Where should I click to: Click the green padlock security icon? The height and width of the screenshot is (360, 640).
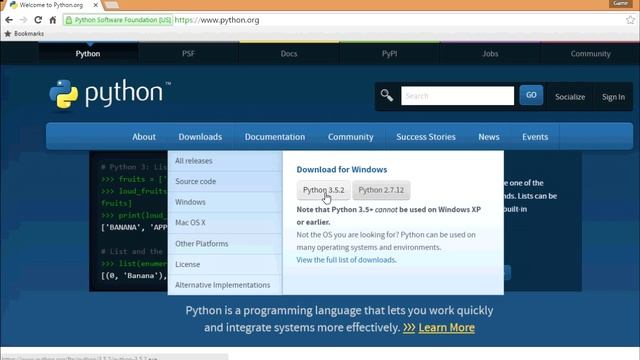click(x=69, y=20)
